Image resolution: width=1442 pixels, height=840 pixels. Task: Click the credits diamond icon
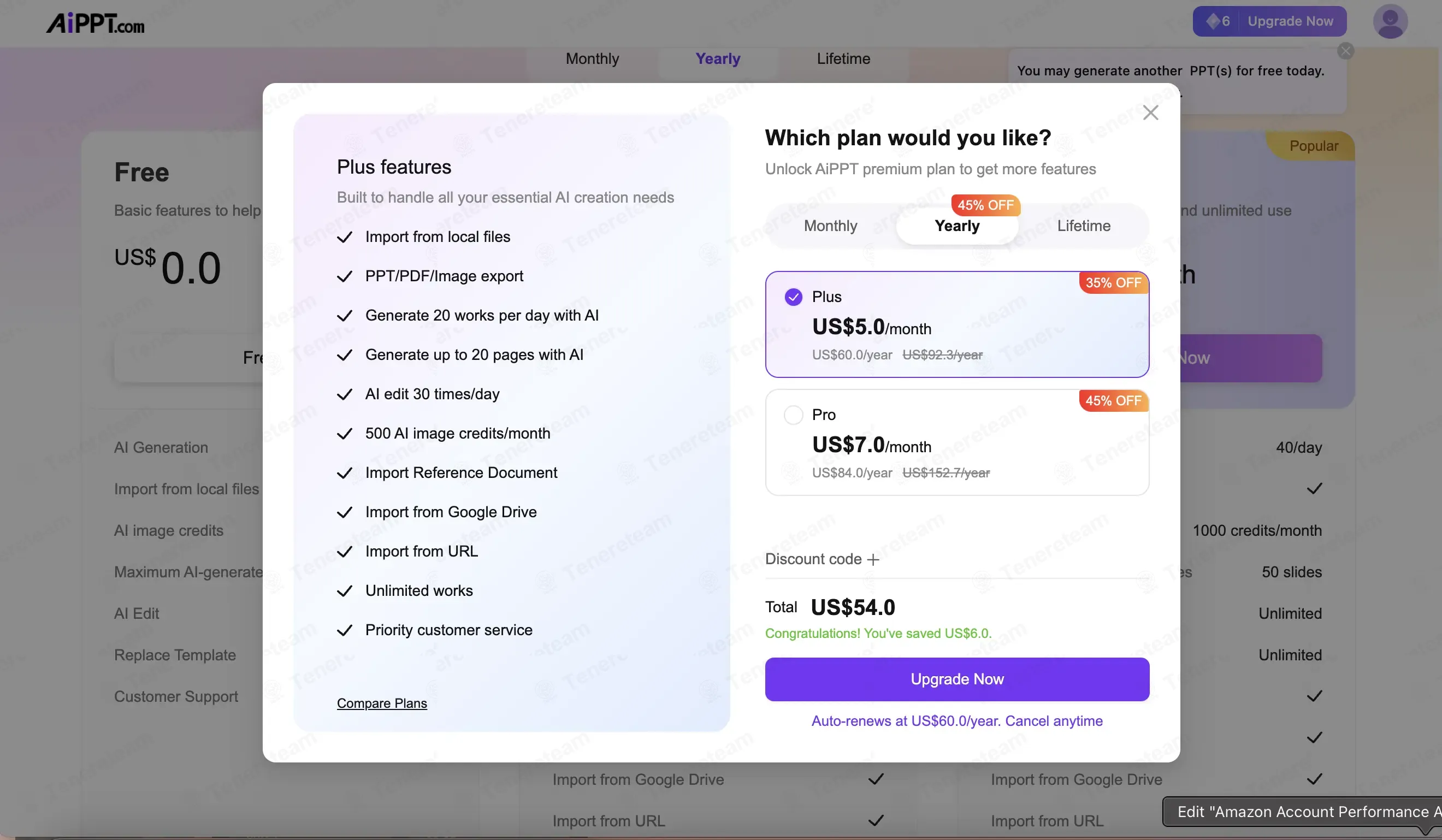[x=1213, y=21]
